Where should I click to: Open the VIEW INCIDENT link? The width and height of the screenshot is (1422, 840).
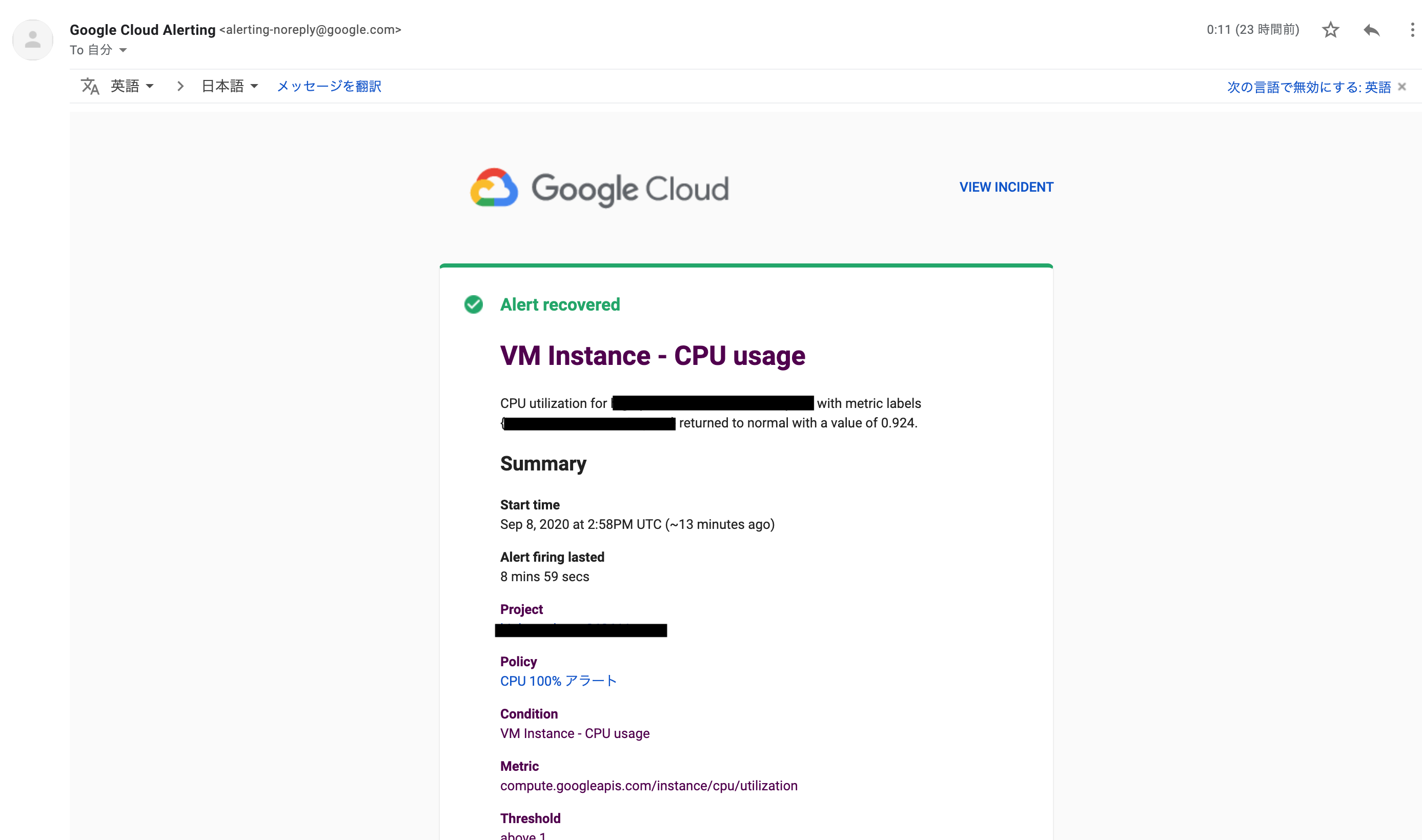pos(1006,188)
